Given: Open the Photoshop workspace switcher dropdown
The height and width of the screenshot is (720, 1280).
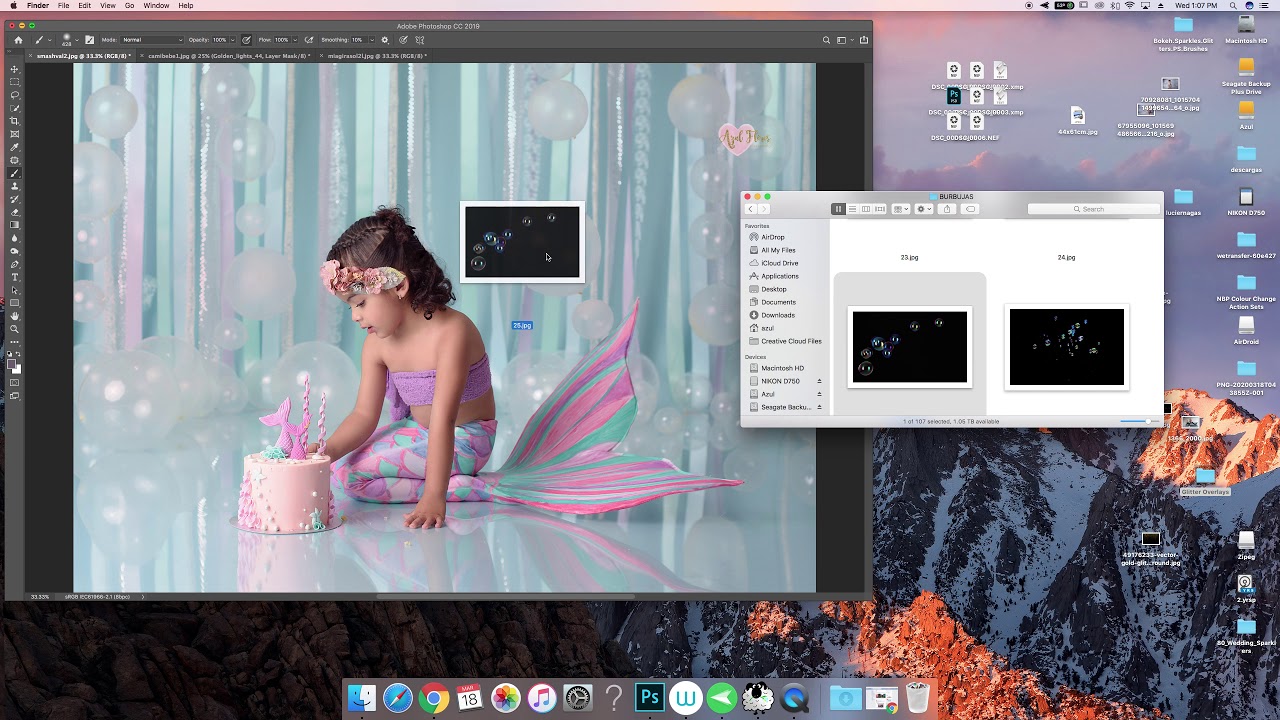Looking at the screenshot, I should point(844,40).
